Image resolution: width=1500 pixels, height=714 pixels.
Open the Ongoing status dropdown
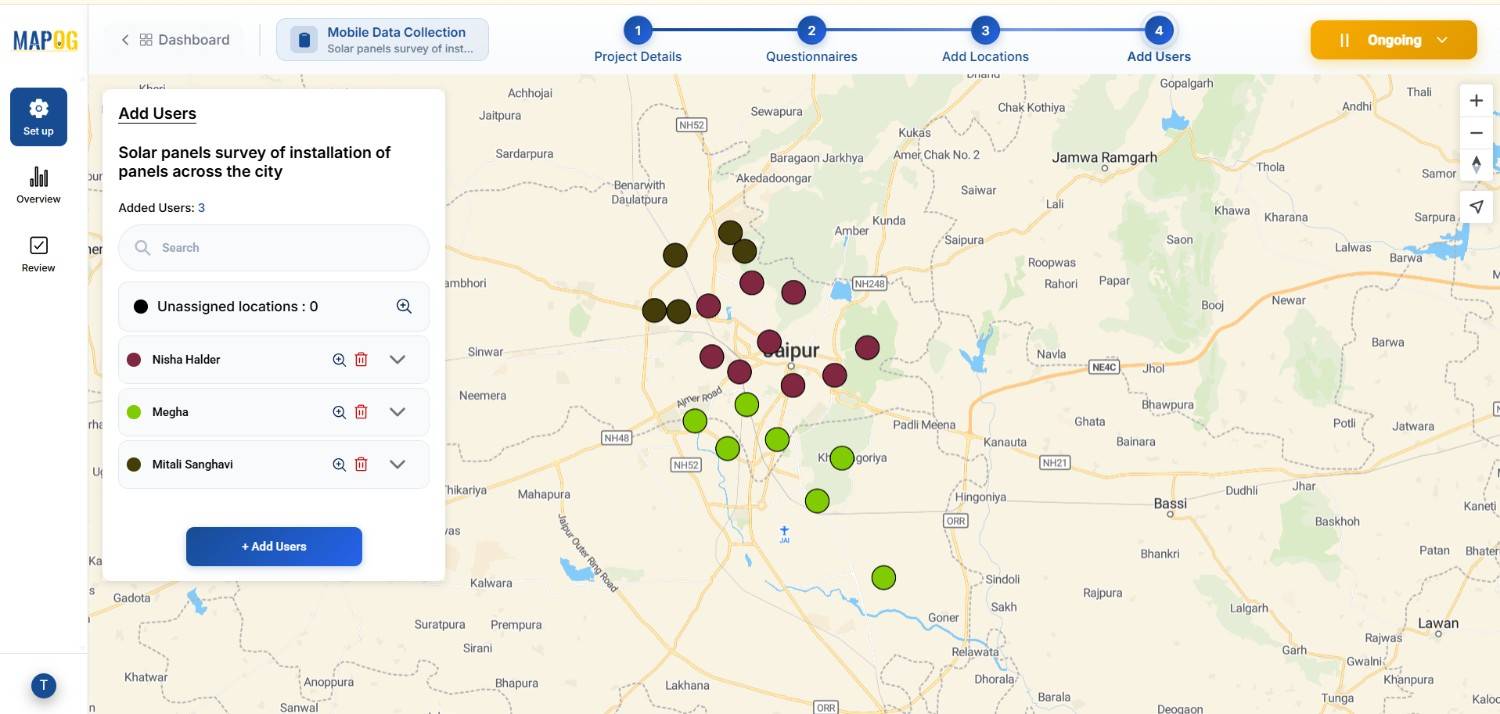[x=1393, y=40]
